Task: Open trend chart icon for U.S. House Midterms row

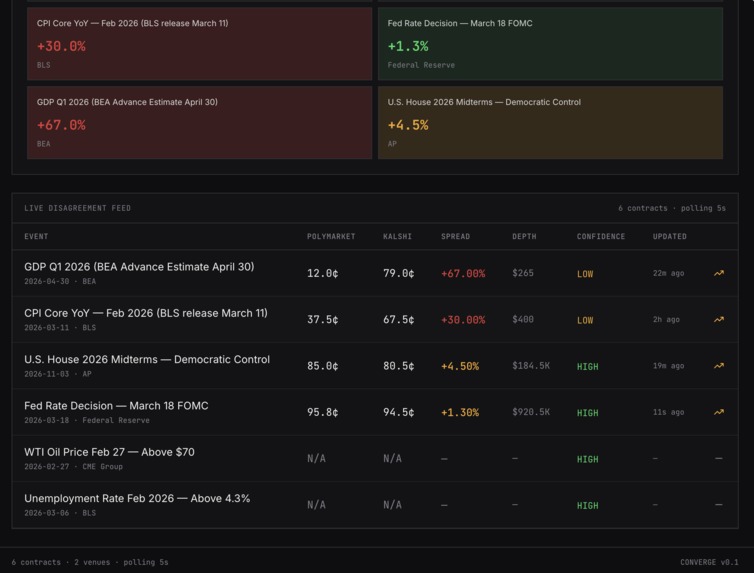Action: [718, 366]
